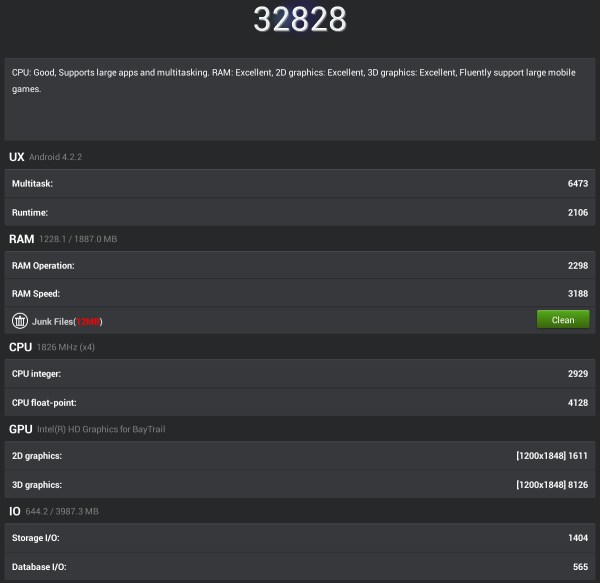Open the 3D graphics result row
The height and width of the screenshot is (583, 600).
tap(300, 484)
